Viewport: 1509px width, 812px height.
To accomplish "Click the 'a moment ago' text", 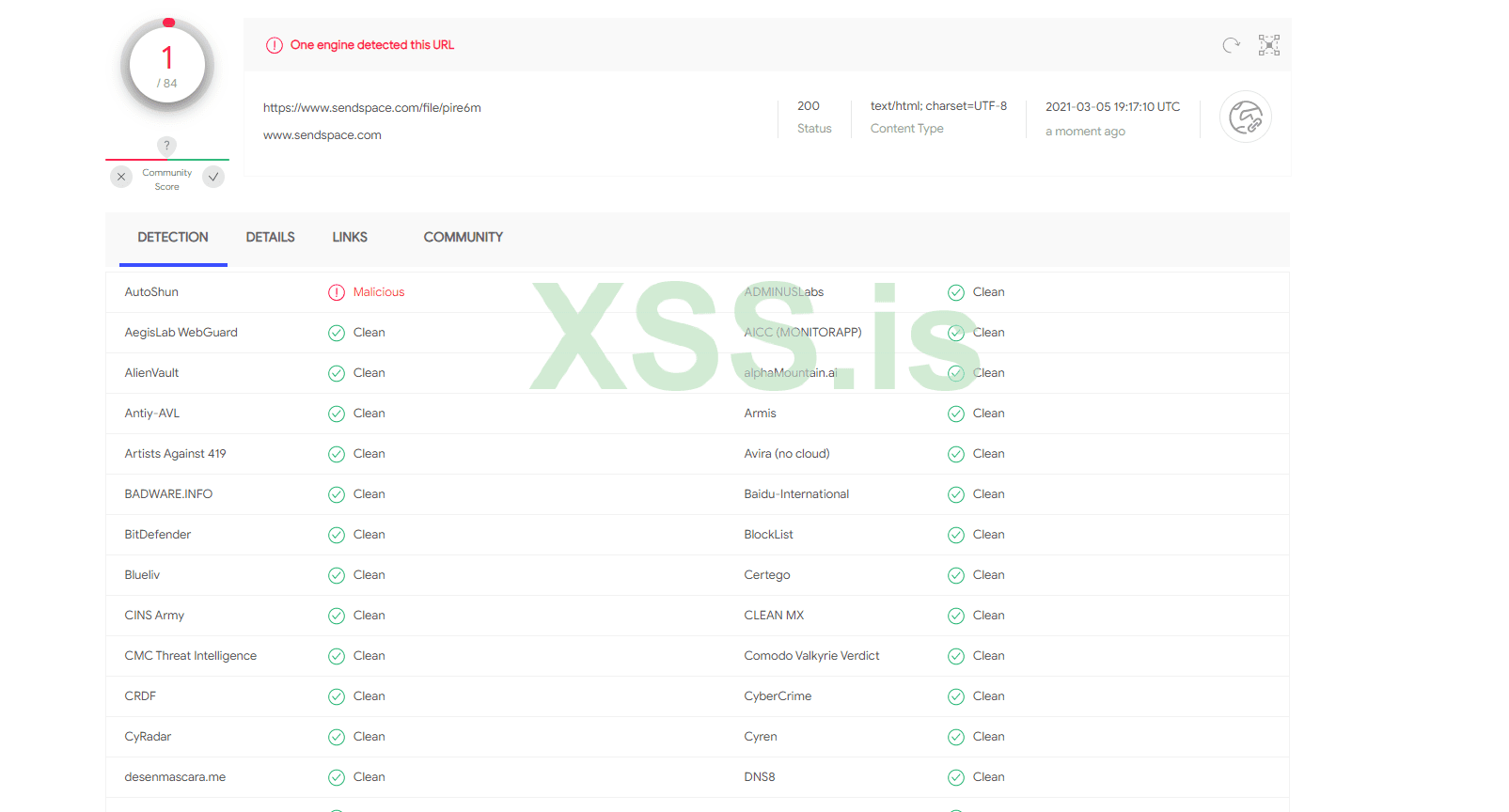I will [x=1086, y=132].
